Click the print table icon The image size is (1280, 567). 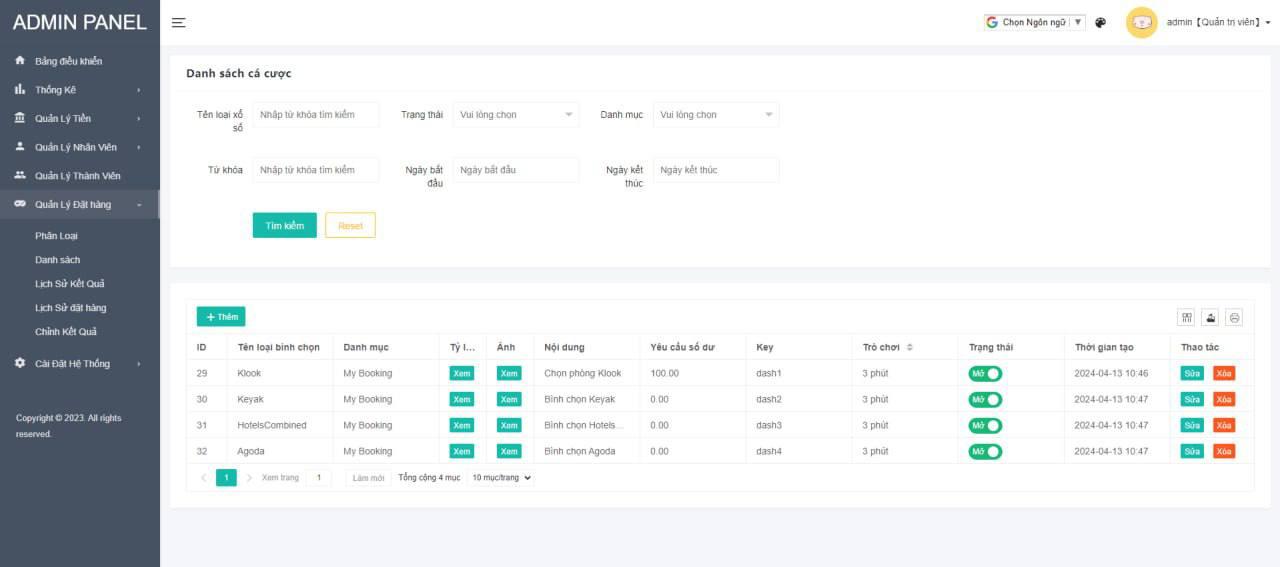[1234, 317]
